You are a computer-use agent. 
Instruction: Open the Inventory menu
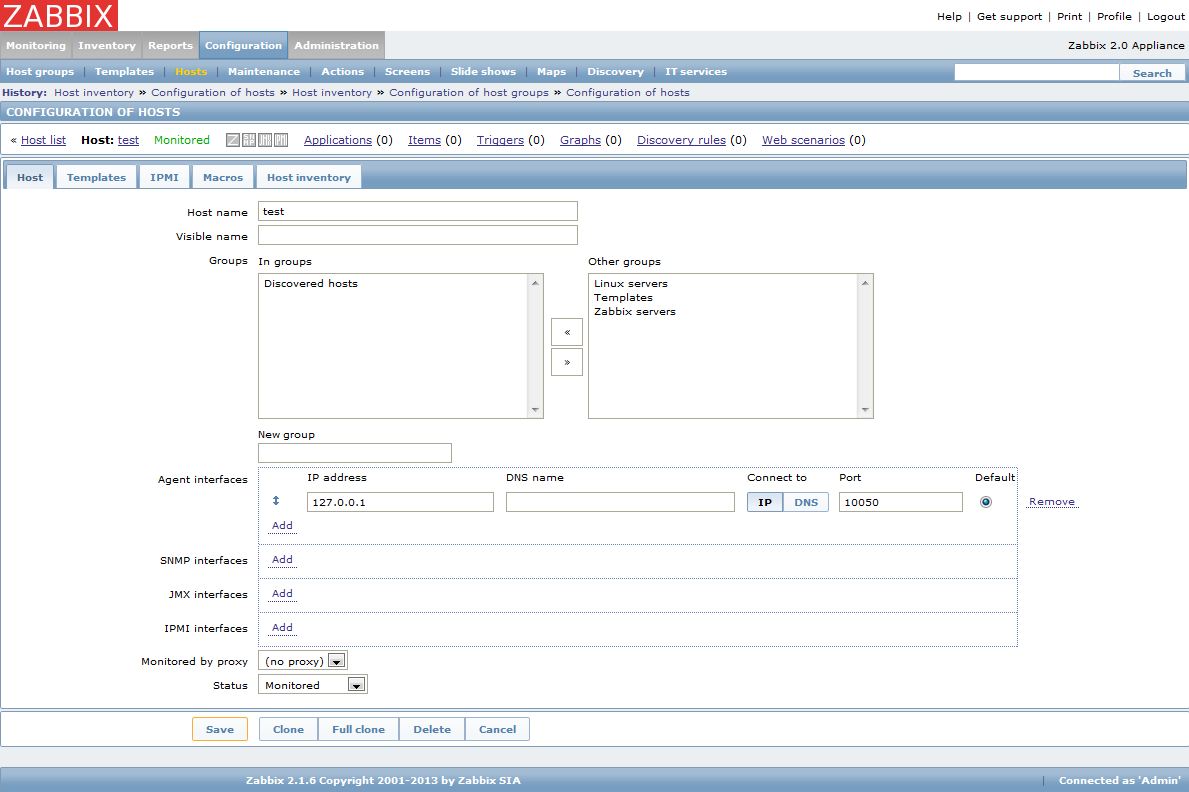[107, 46]
